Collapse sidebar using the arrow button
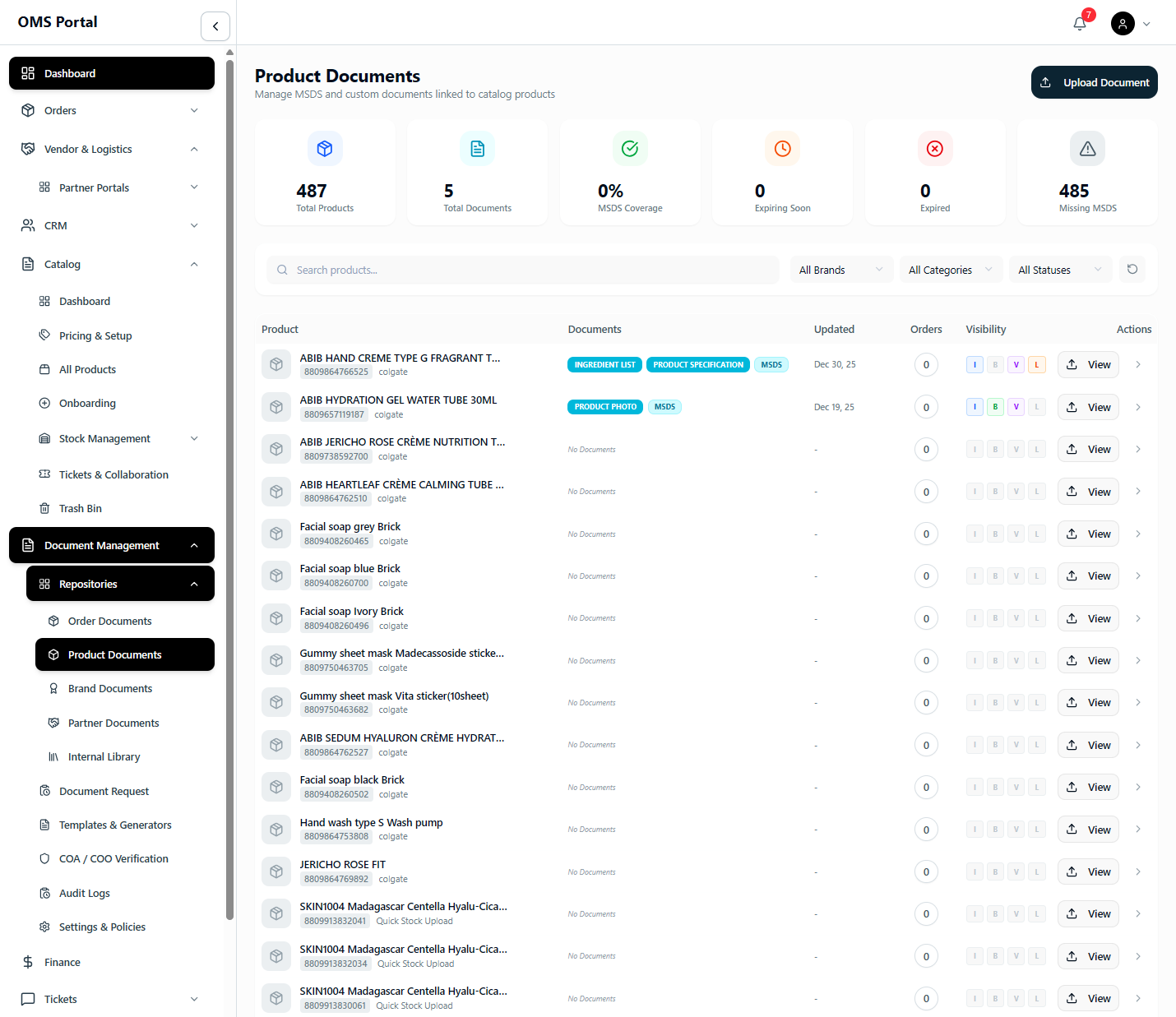 pos(215,26)
